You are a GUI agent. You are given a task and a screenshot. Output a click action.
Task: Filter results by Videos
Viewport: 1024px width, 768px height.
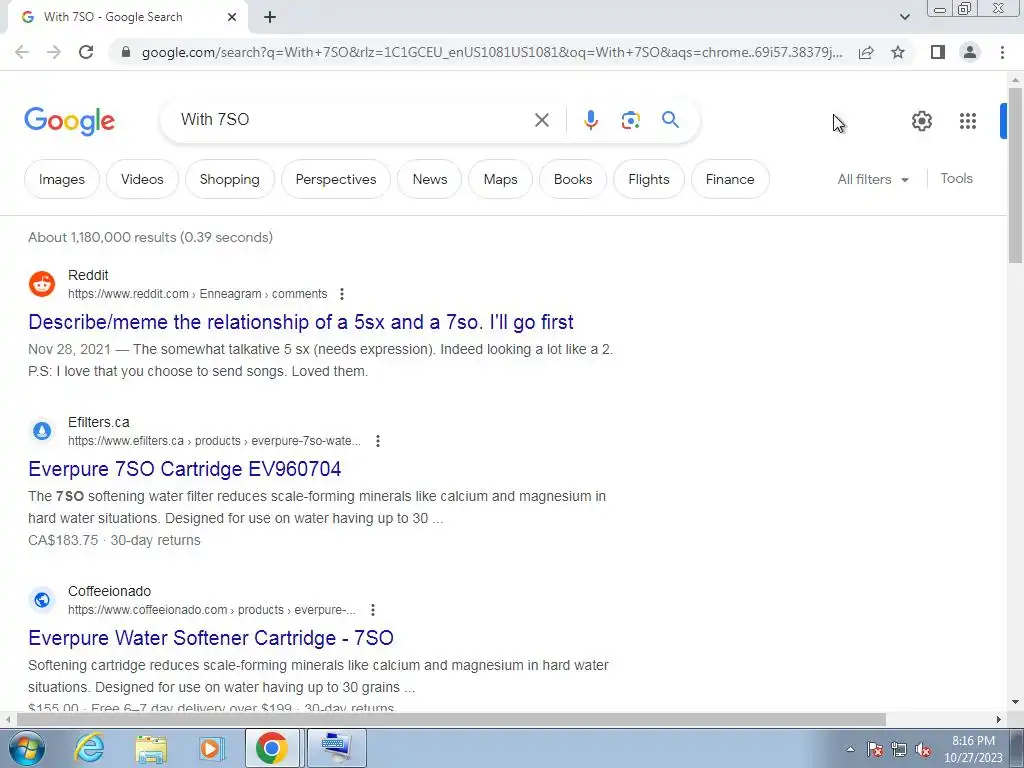pos(142,180)
